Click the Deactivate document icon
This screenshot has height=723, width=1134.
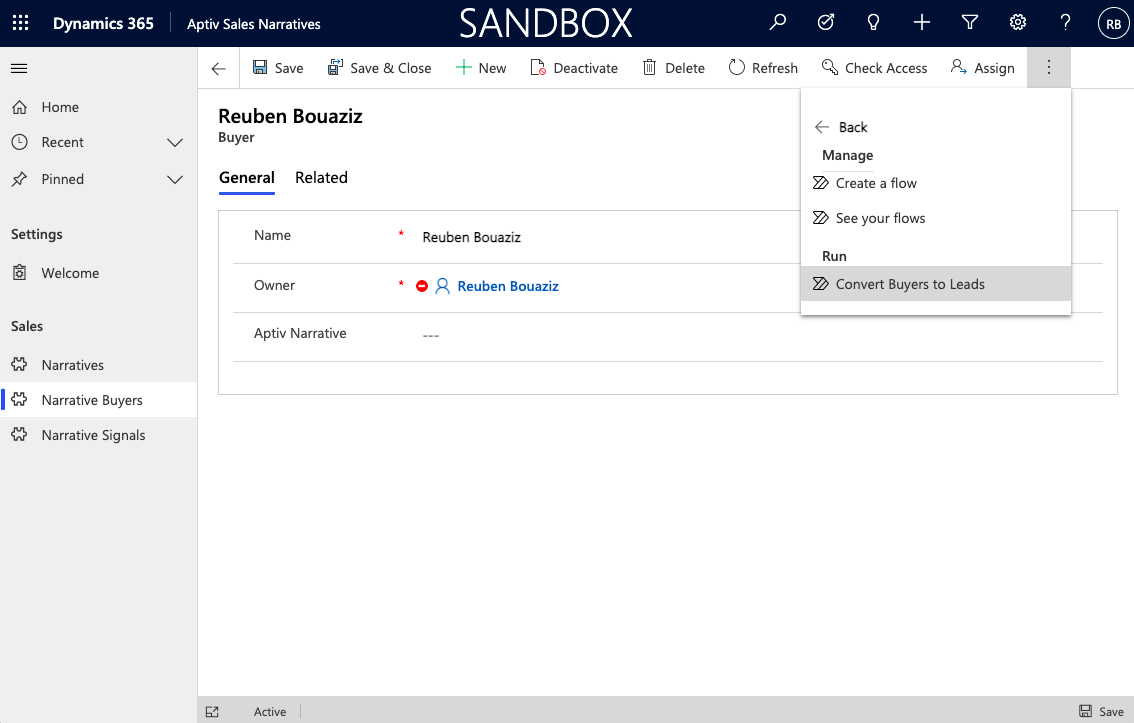coord(537,67)
